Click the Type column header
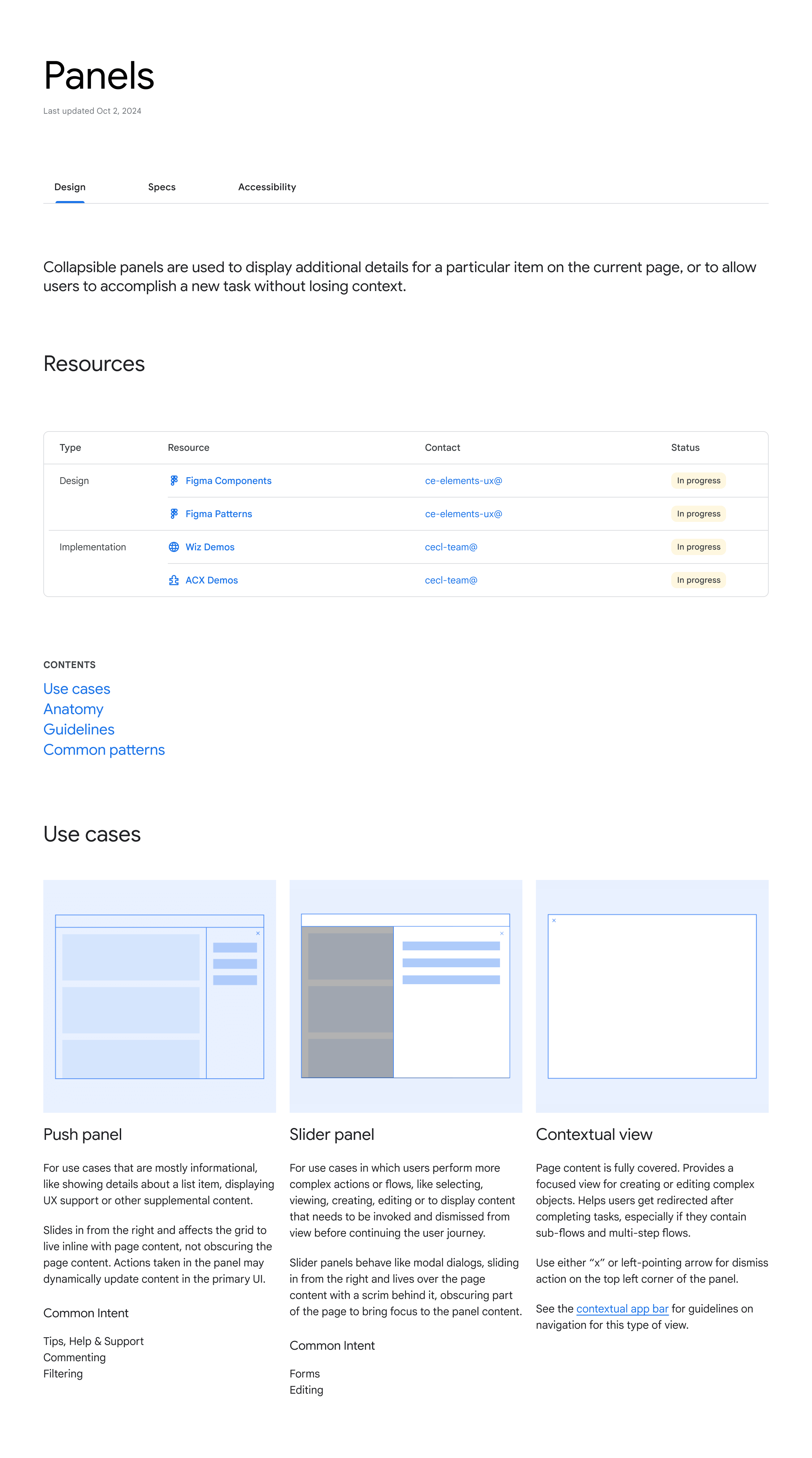 click(70, 448)
